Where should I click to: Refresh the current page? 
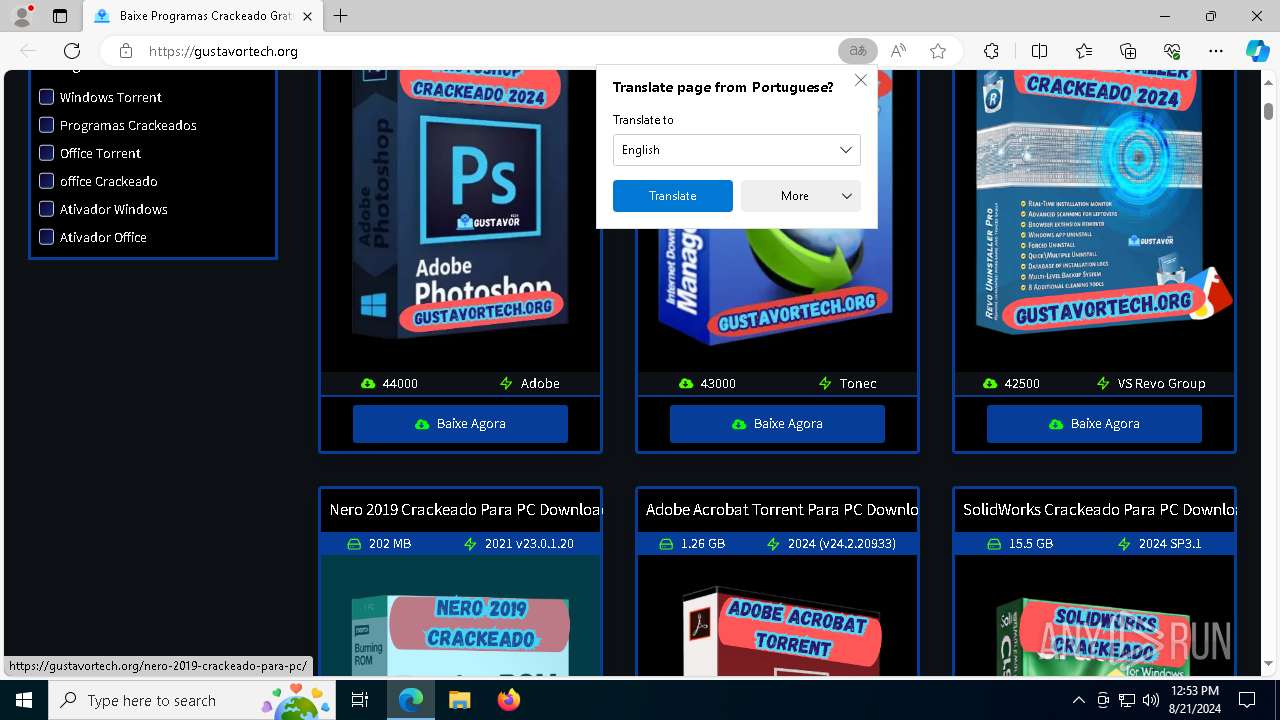72,51
